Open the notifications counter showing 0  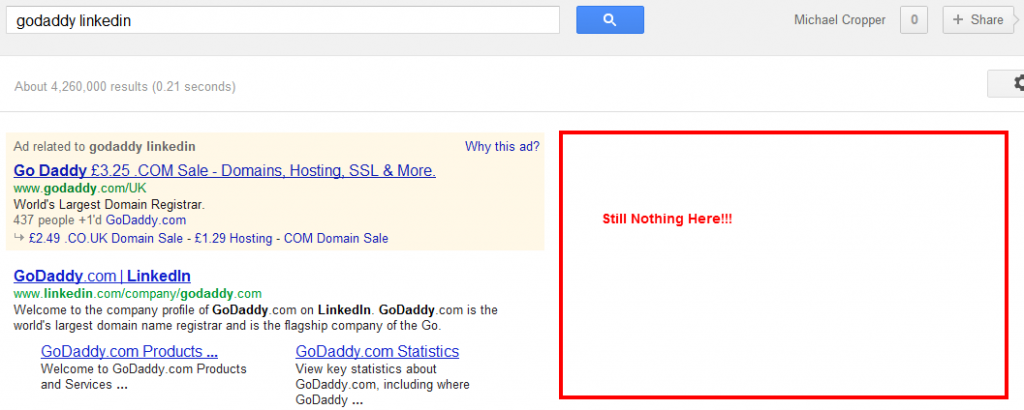click(914, 20)
